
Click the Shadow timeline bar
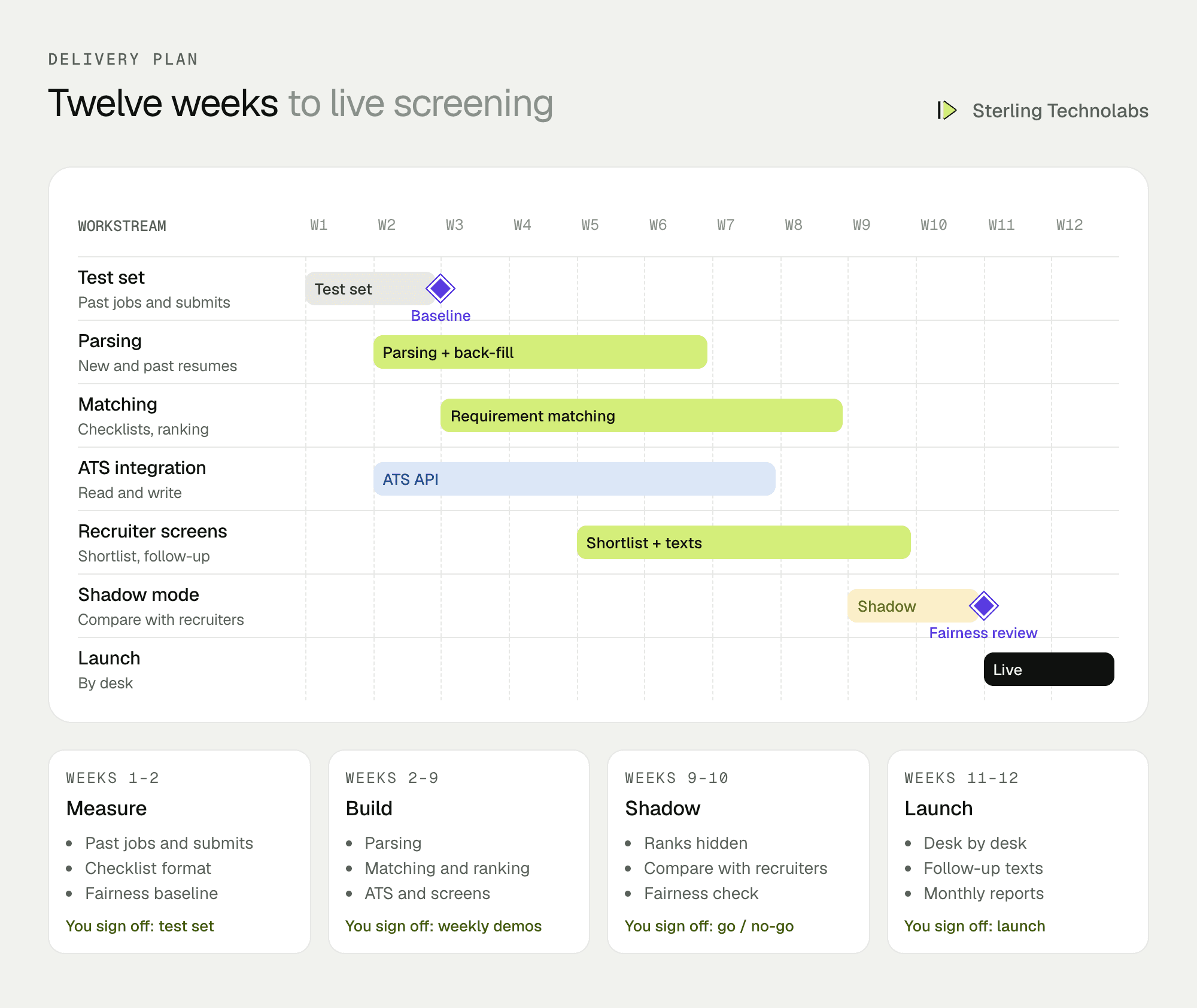point(913,606)
